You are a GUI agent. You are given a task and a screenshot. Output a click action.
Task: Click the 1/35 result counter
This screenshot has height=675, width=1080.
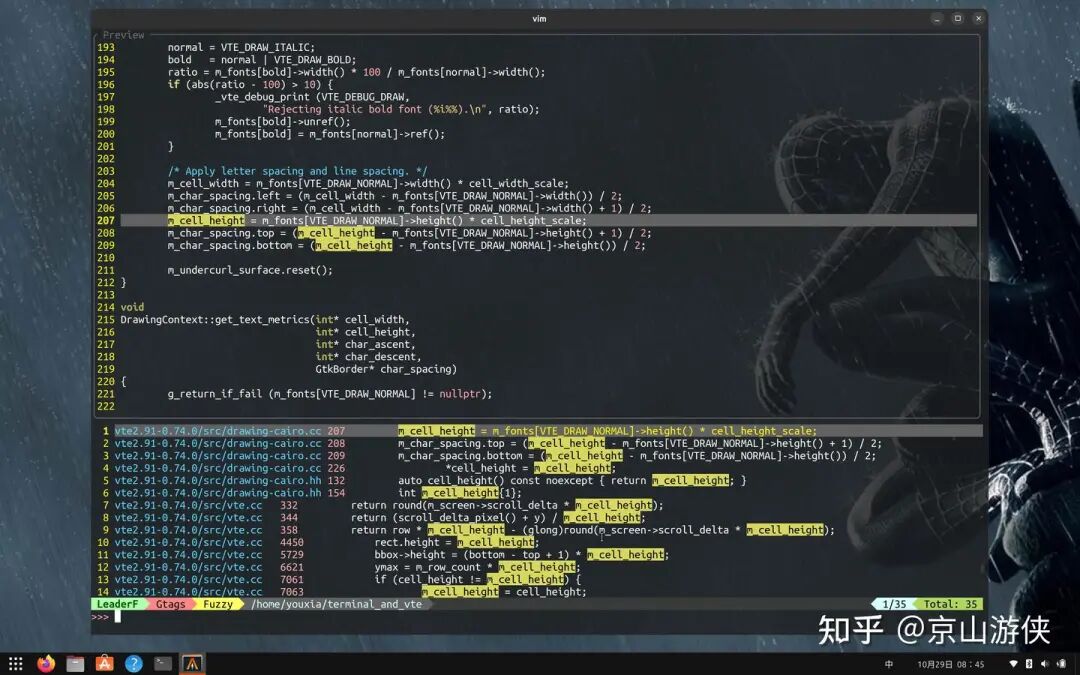(894, 604)
